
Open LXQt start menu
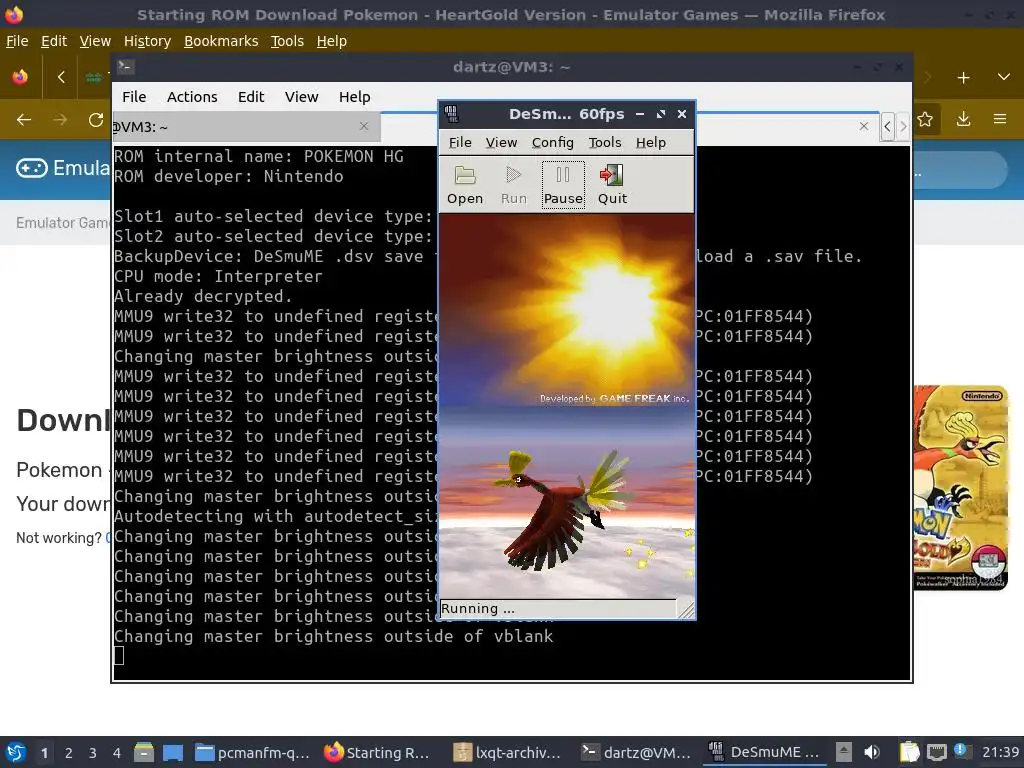click(15, 752)
